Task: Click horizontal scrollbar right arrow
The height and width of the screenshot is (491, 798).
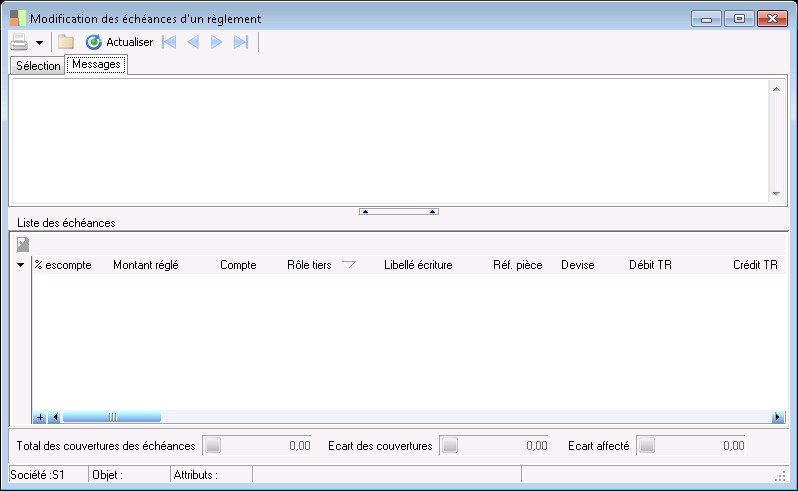Action: 777,417
